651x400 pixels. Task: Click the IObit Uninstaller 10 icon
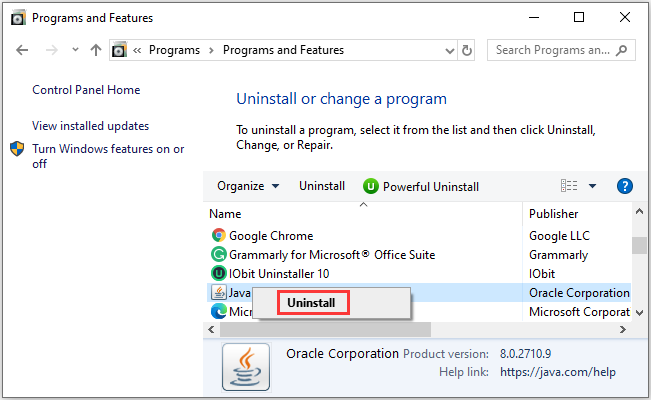pyautogui.click(x=219, y=273)
